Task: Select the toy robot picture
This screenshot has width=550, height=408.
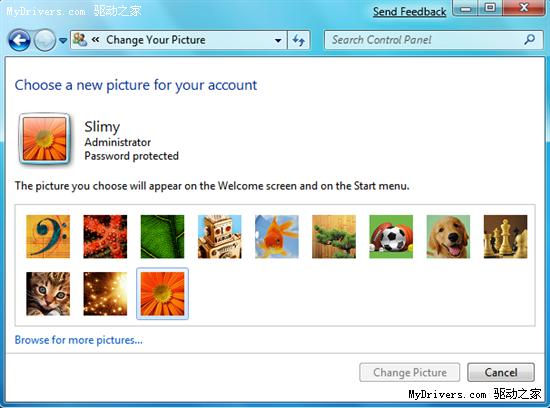Action: (220, 236)
